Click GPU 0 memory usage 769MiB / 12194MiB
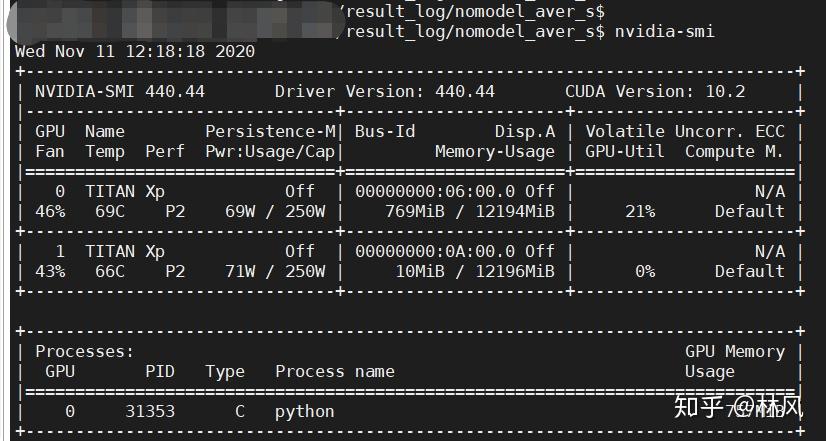The image size is (826, 441). coord(470,211)
